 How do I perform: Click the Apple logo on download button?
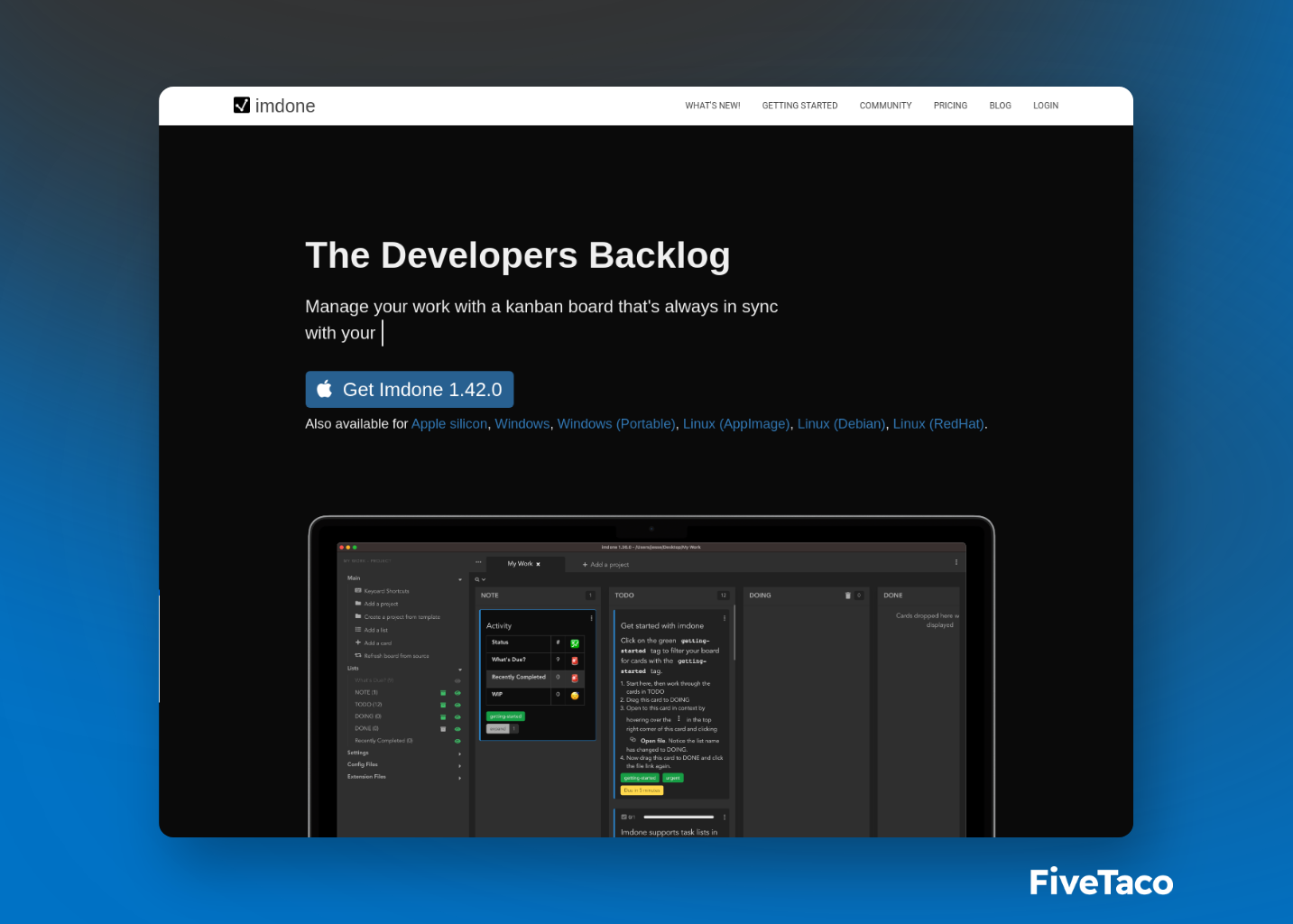324,390
